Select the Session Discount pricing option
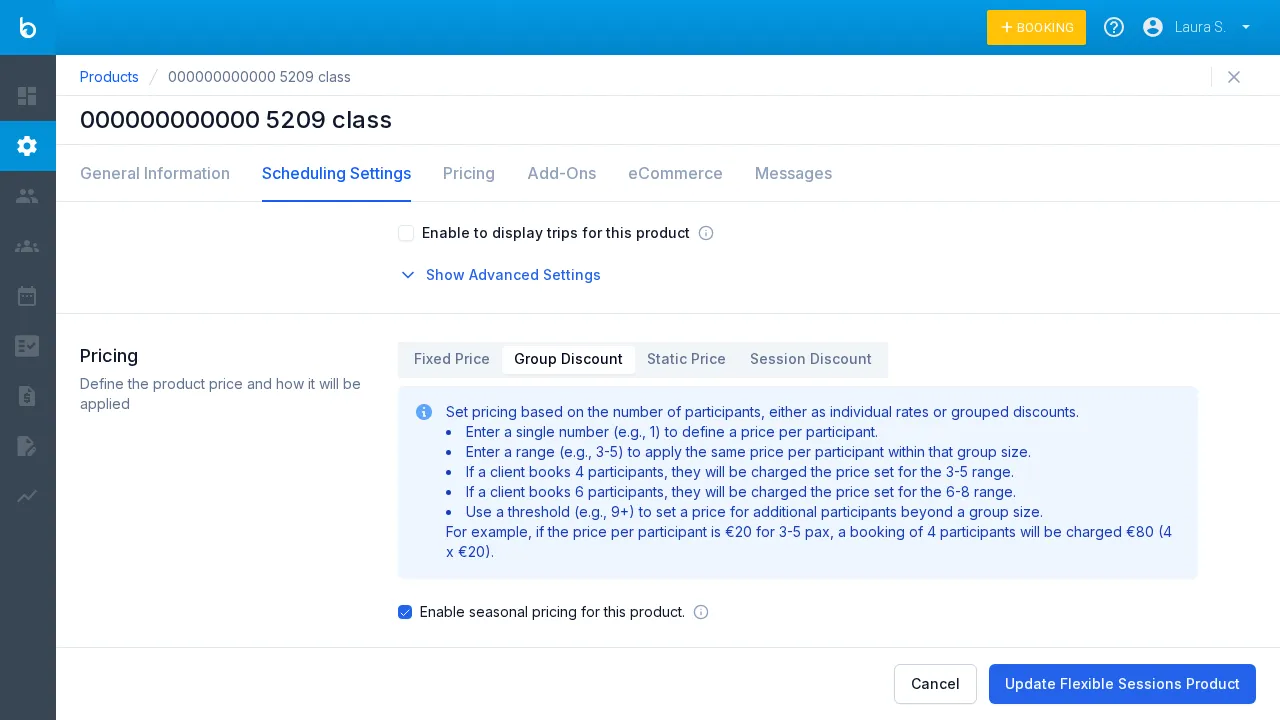 (810, 359)
